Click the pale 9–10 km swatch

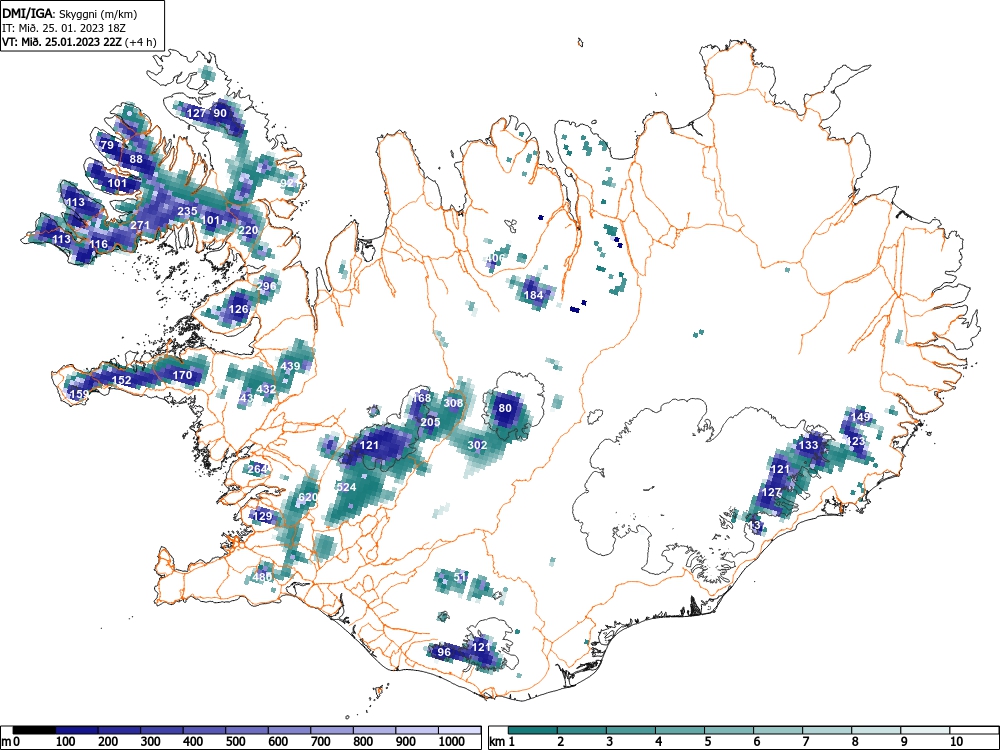925,730
